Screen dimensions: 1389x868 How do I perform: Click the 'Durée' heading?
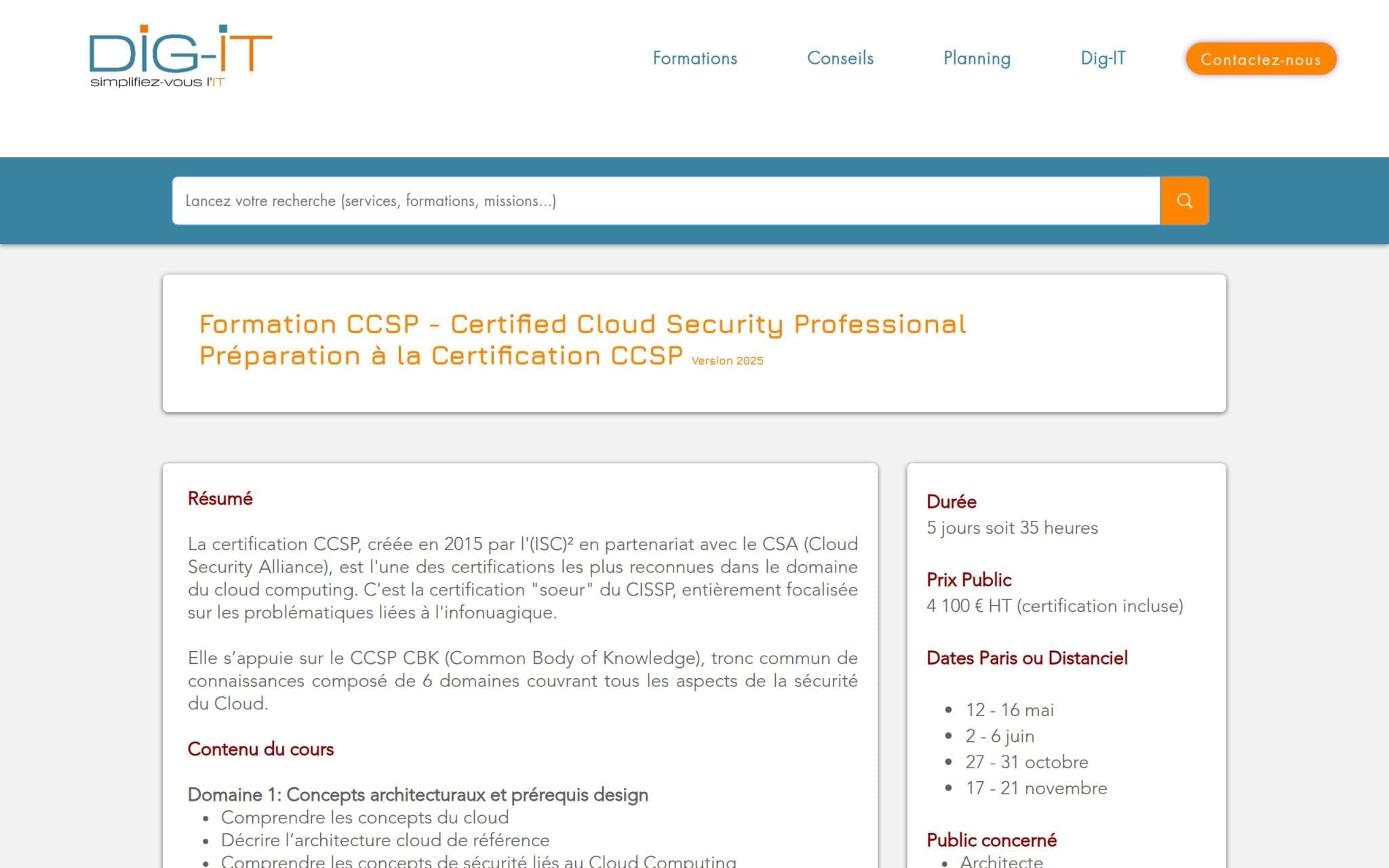click(952, 502)
